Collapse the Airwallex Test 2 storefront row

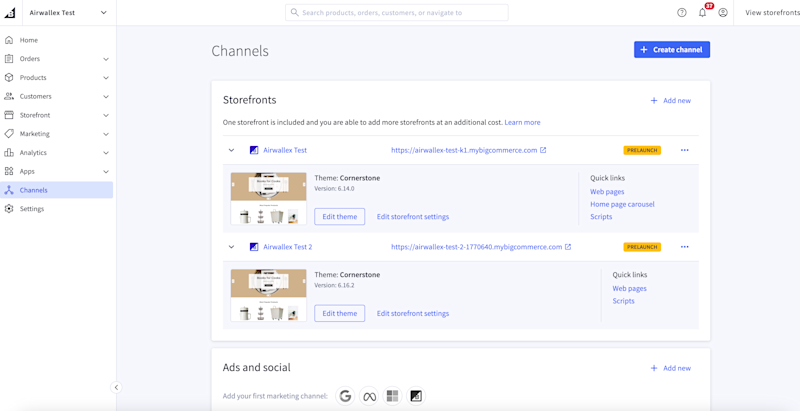pos(231,247)
